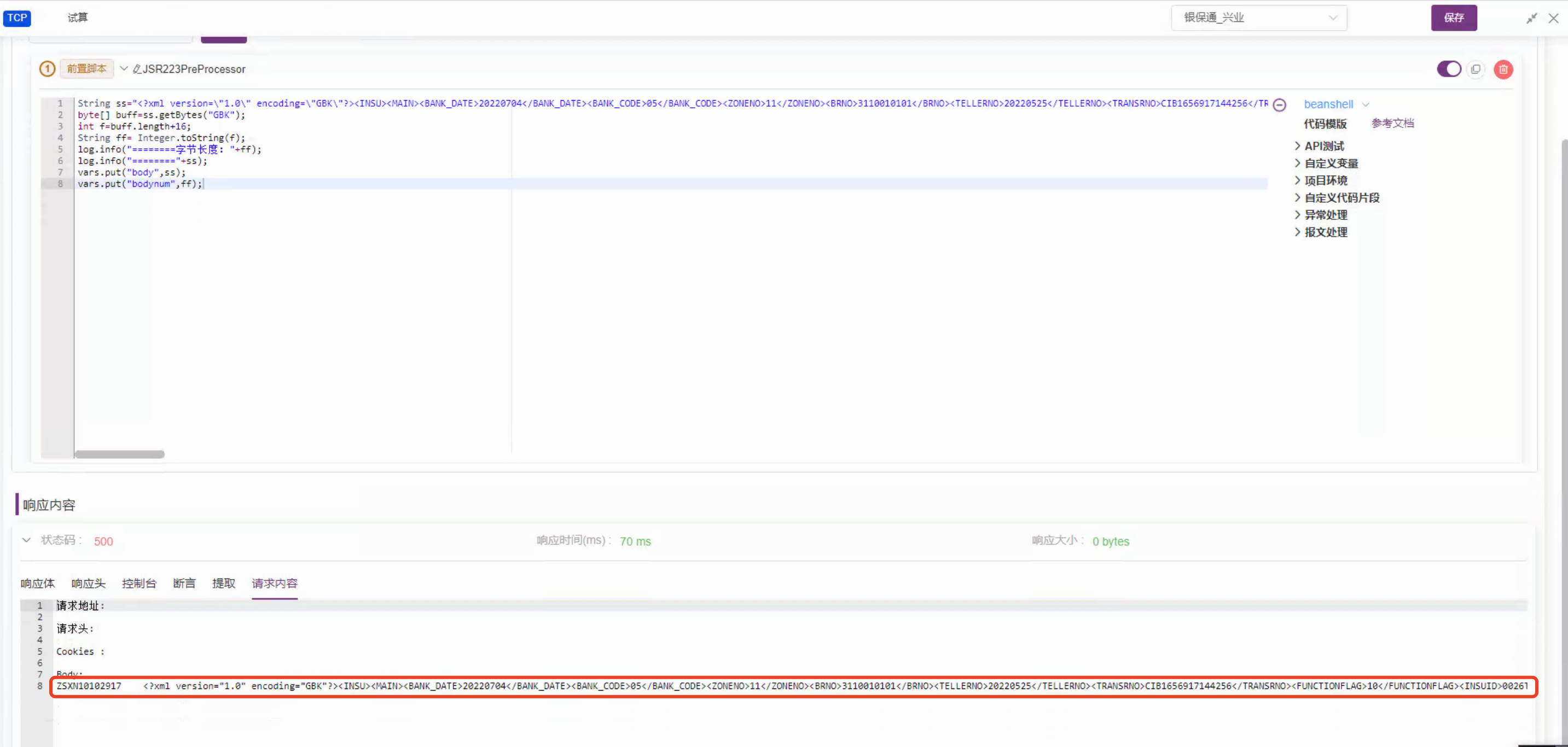
Task: Select the 请求内容 tab
Action: coord(275,583)
